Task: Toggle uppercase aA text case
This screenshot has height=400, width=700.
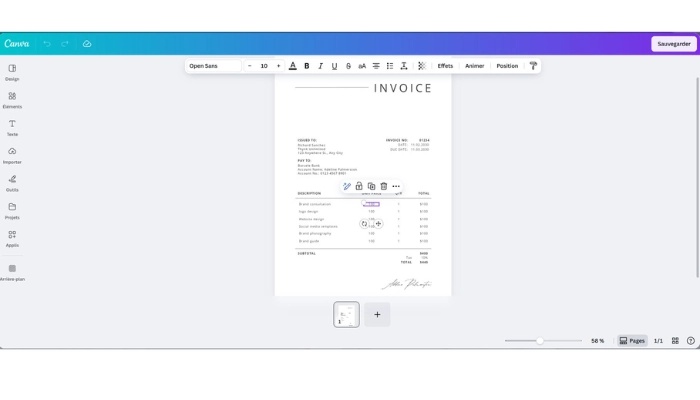Action: 362,66
